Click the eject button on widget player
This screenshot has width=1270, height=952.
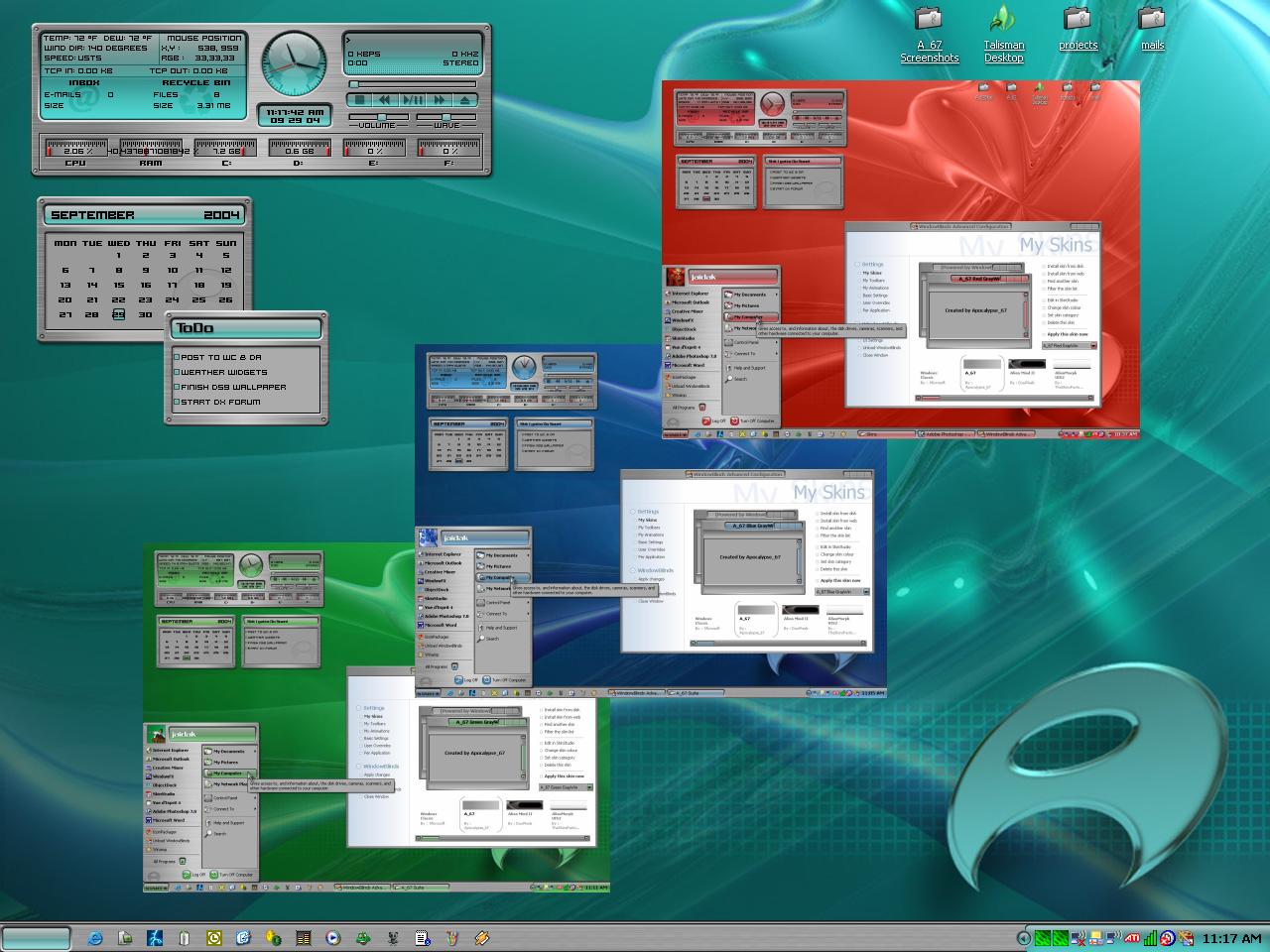pyautogui.click(x=464, y=99)
